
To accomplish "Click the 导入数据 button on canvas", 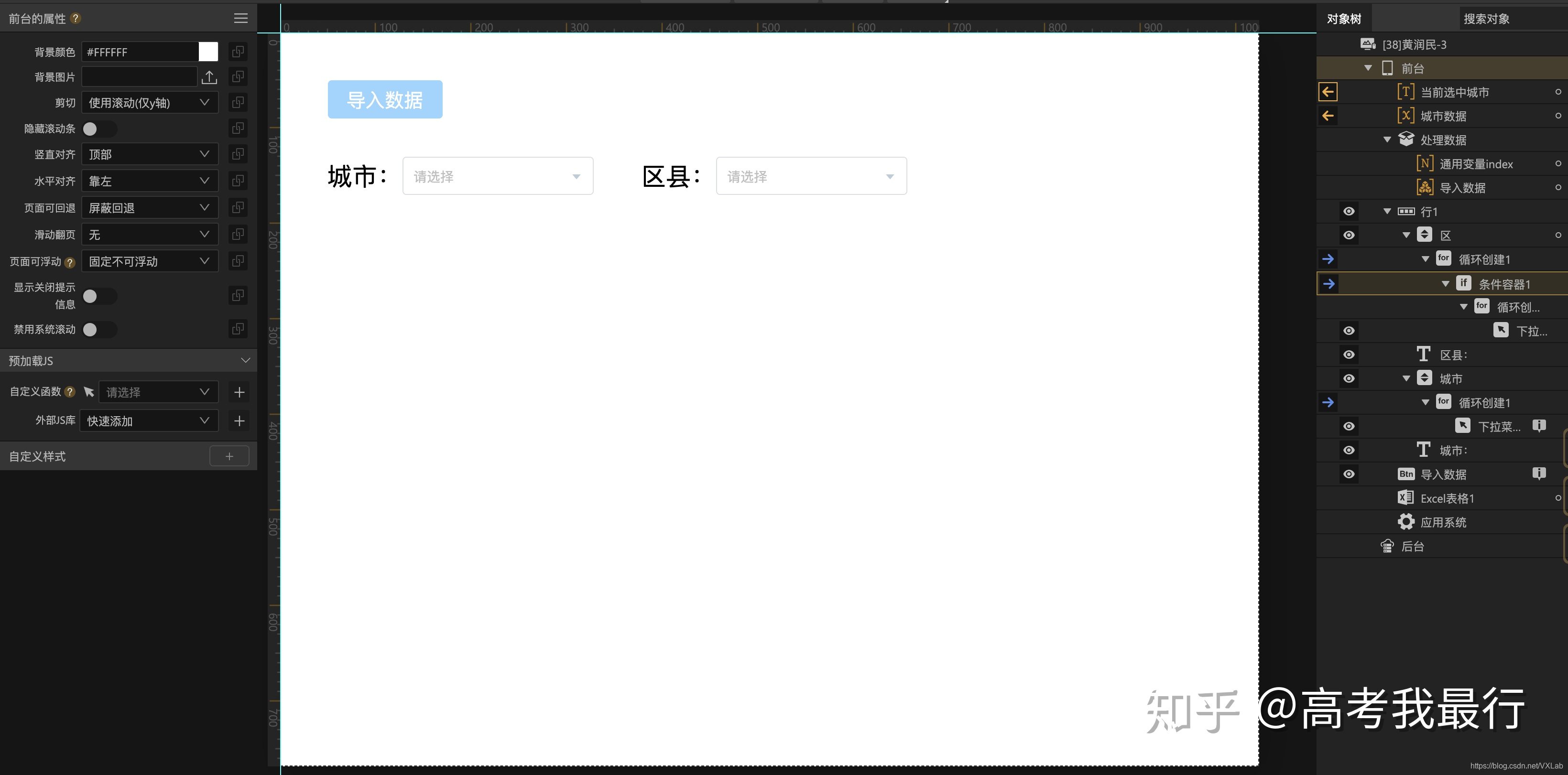I will tap(385, 99).
